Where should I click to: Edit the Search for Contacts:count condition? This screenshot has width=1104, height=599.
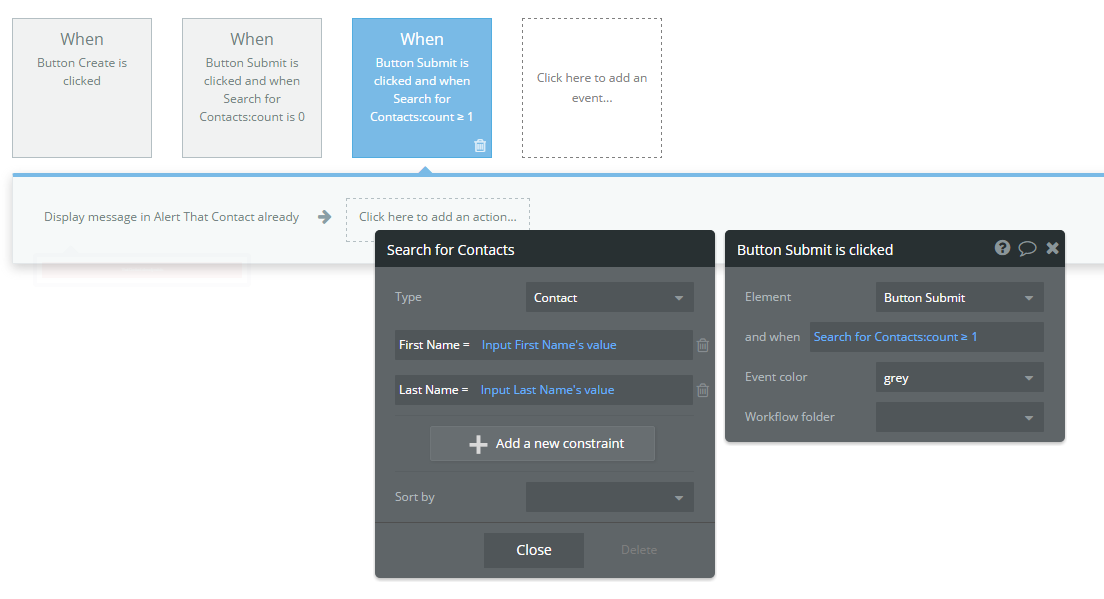point(896,337)
